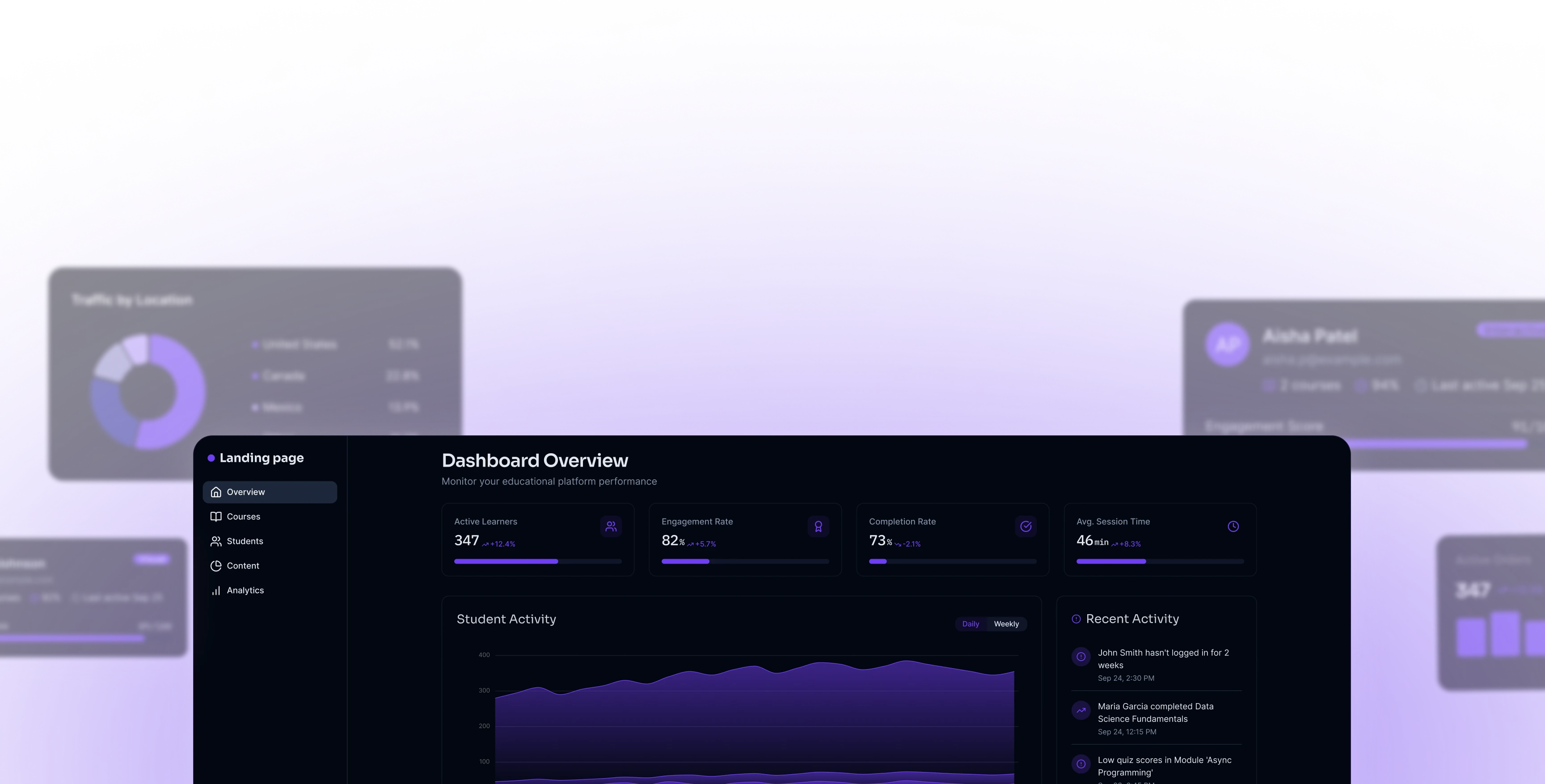Viewport: 1545px width, 784px height.
Task: Click the purple dot logo beside Landing page
Action: point(211,458)
